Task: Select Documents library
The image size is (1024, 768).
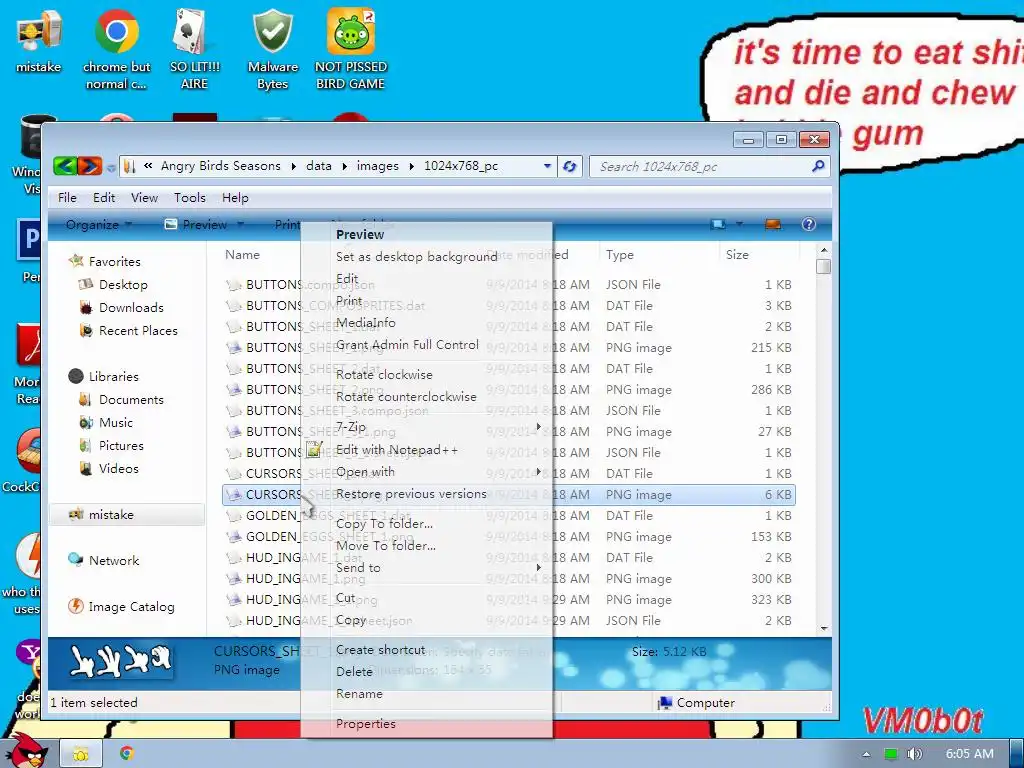Action: [x=131, y=400]
